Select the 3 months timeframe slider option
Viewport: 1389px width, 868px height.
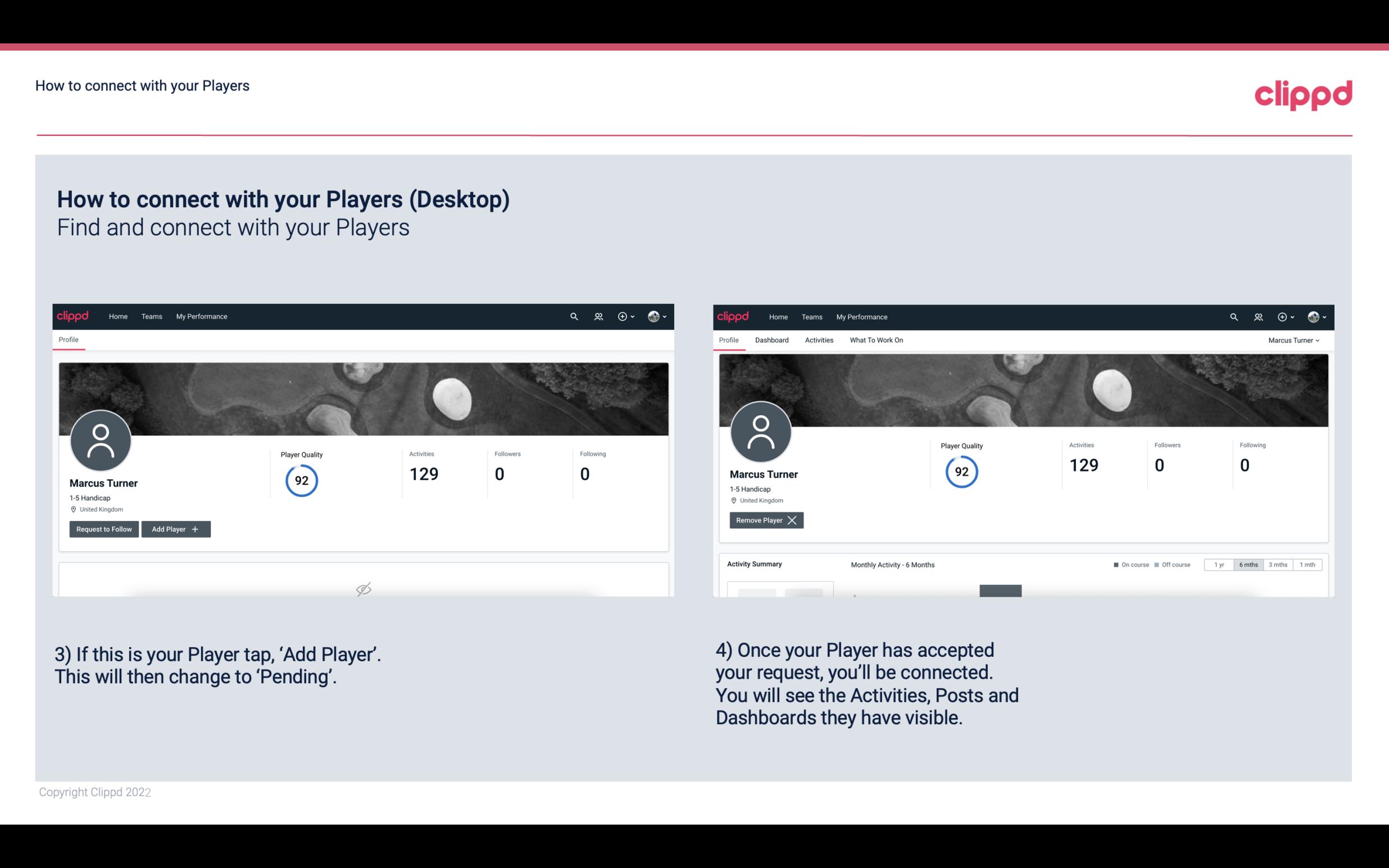(x=1278, y=564)
